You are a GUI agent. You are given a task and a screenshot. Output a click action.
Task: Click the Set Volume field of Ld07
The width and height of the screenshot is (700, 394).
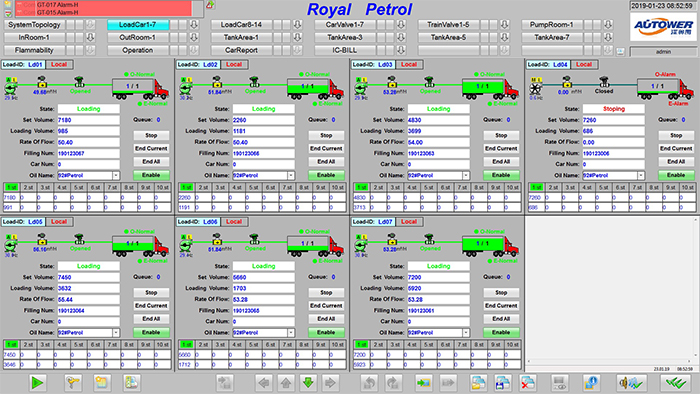(x=438, y=277)
